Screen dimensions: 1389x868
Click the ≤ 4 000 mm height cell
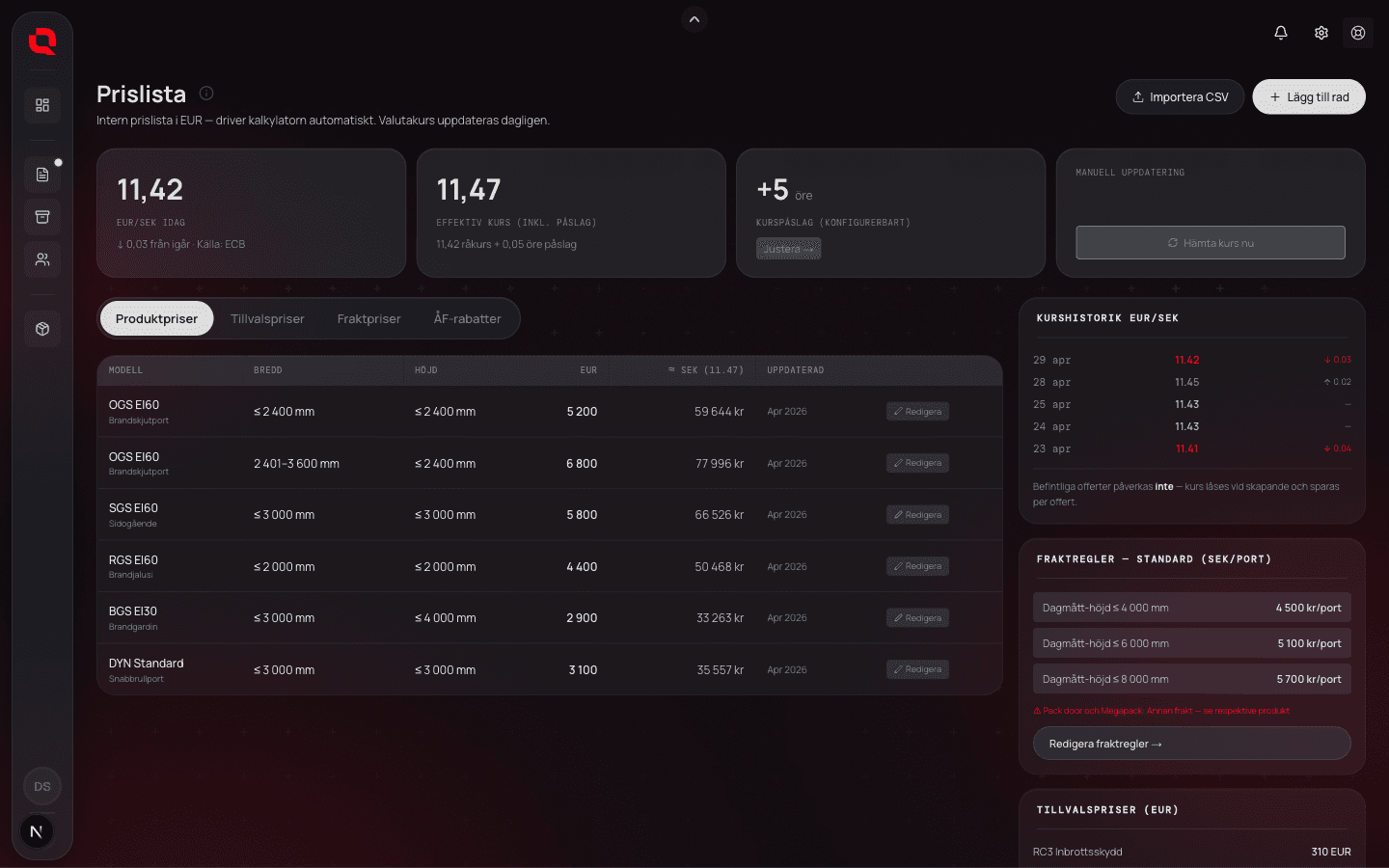point(445,618)
